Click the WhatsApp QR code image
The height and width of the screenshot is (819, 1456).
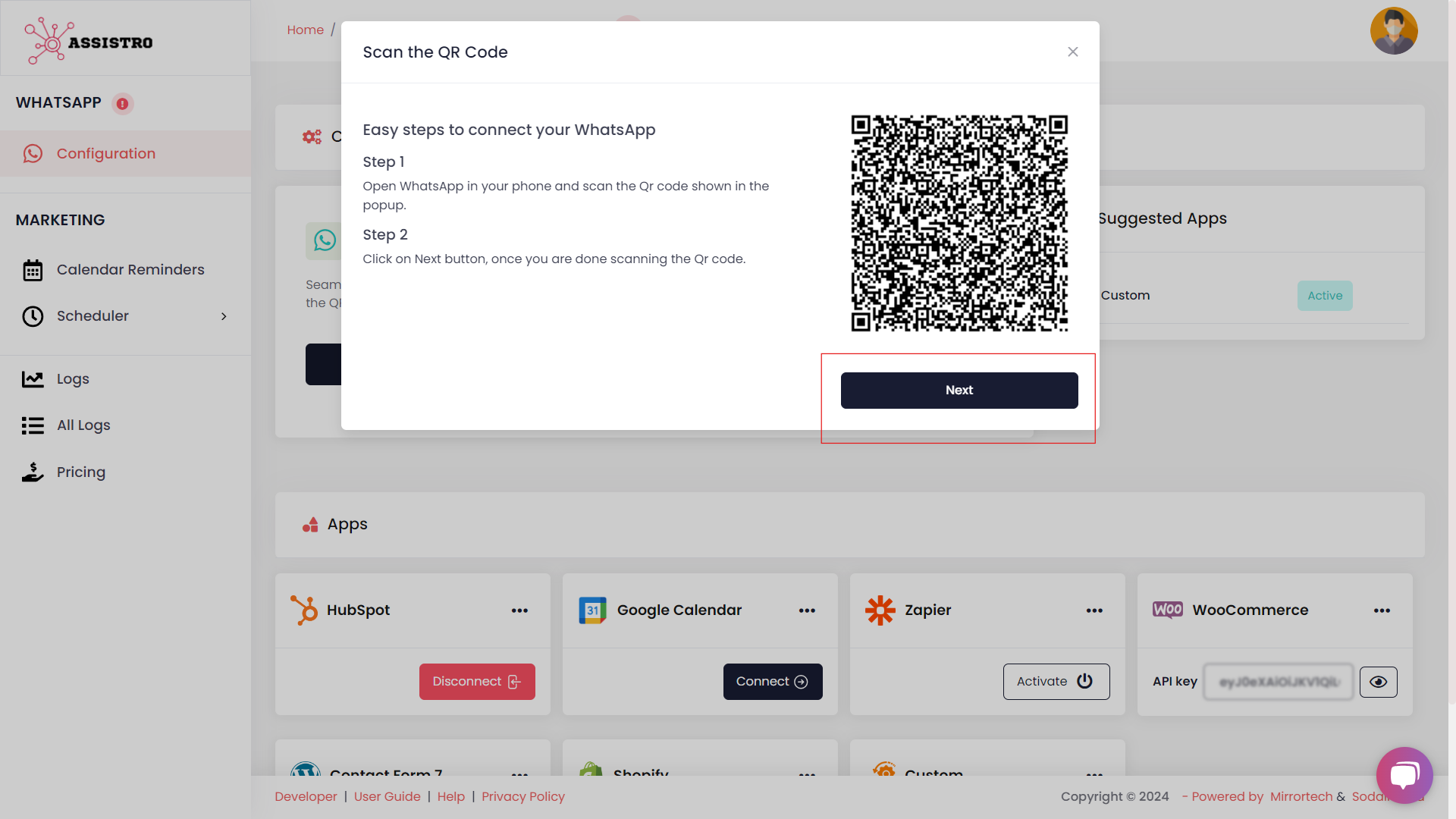click(x=959, y=223)
